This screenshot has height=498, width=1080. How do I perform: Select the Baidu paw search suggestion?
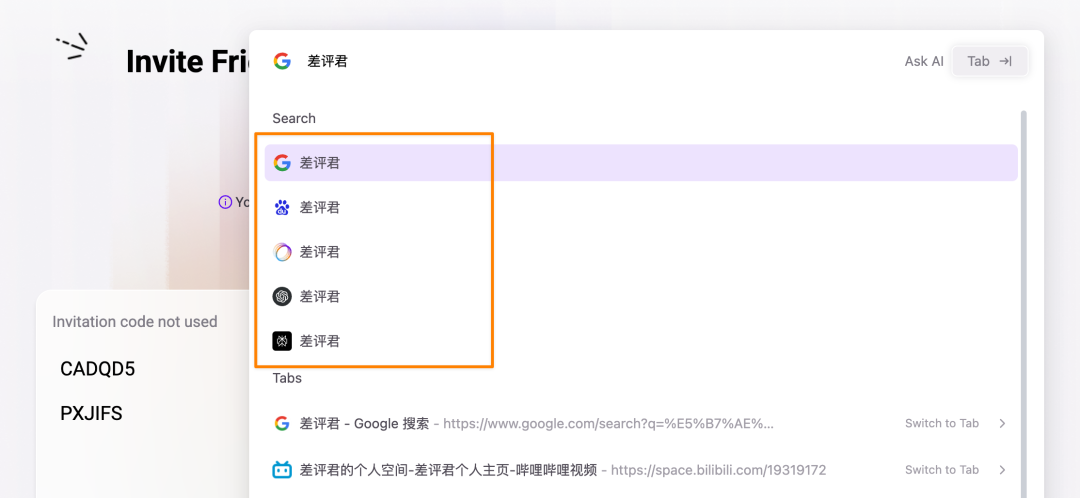point(641,207)
